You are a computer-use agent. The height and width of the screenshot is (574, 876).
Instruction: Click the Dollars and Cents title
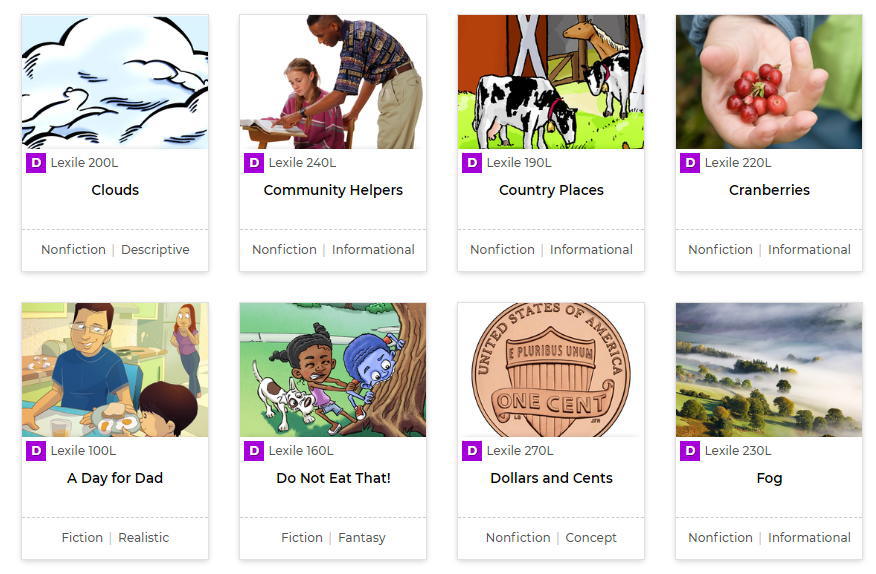551,478
